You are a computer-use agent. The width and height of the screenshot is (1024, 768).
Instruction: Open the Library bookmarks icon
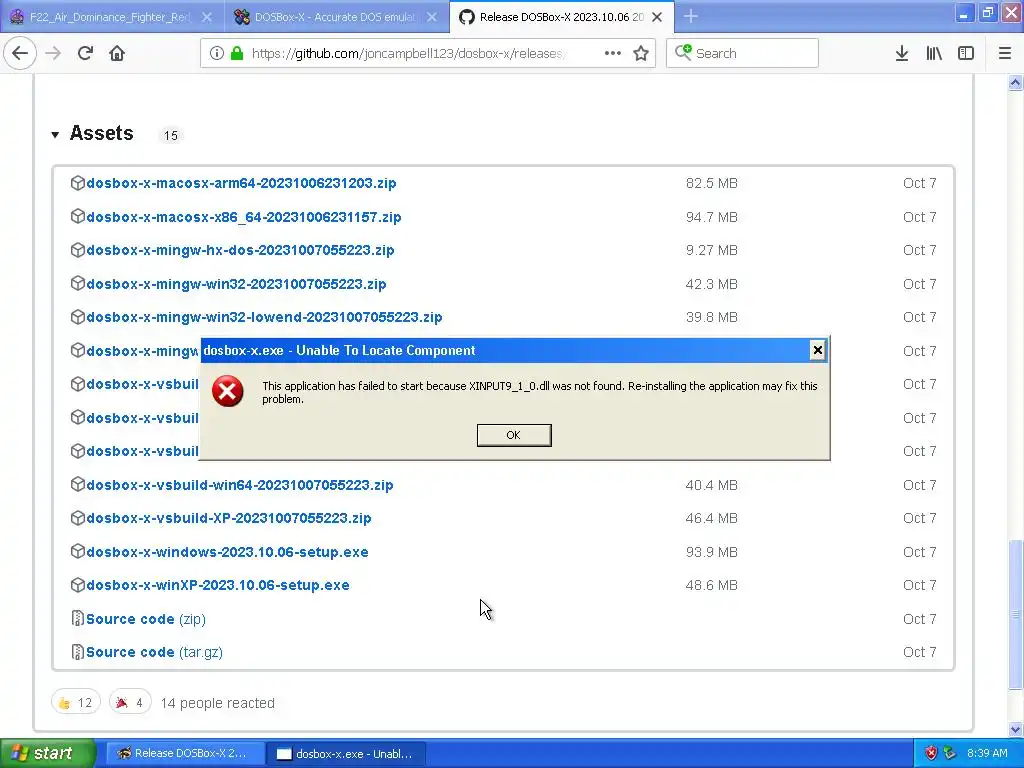pyautogui.click(x=934, y=54)
